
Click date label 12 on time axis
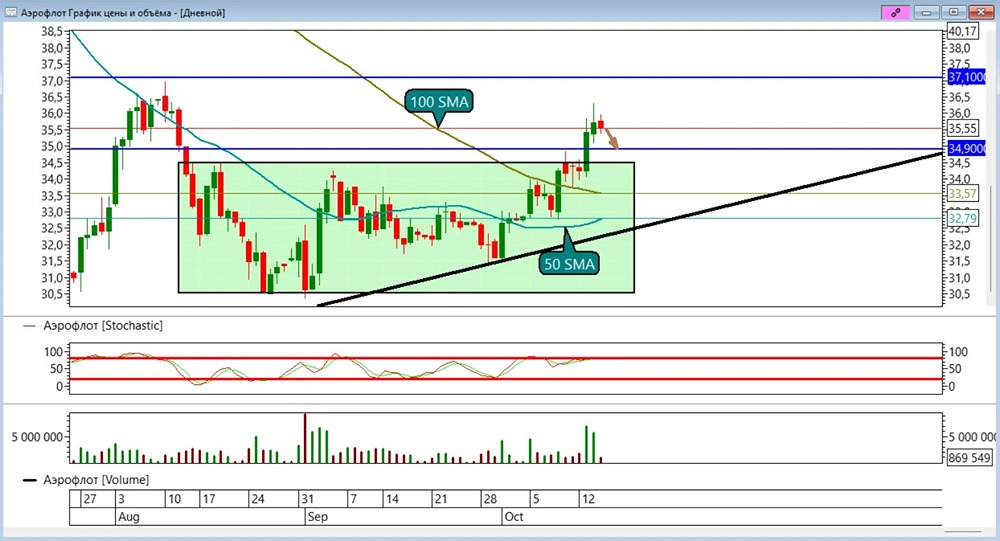[x=588, y=499]
